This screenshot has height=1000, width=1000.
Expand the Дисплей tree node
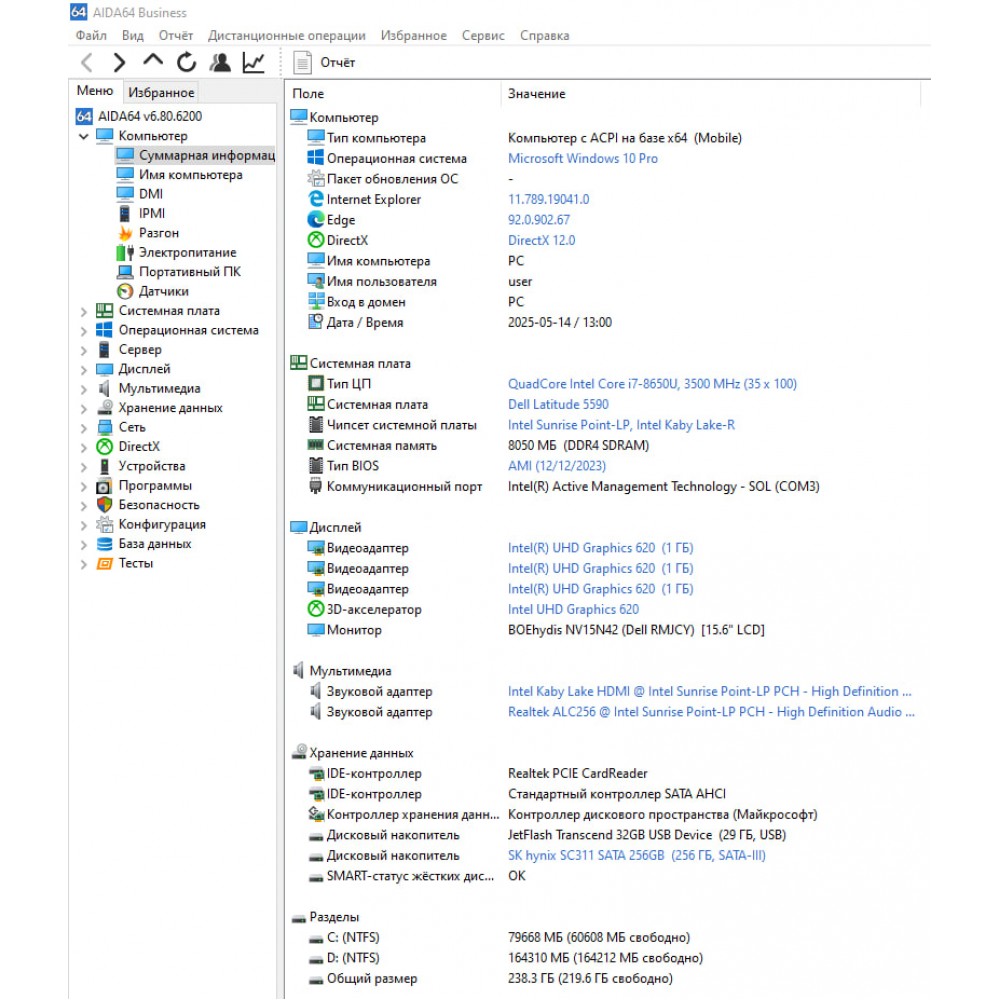click(x=84, y=370)
